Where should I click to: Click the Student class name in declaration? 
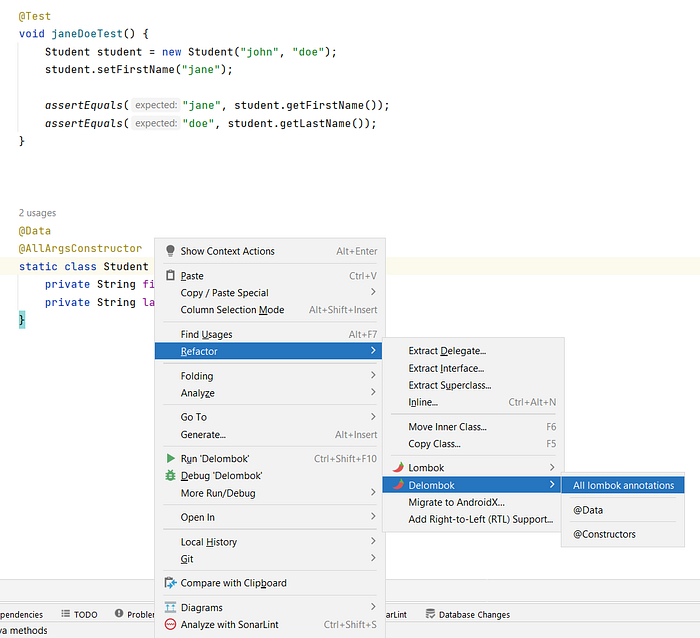[x=126, y=267]
